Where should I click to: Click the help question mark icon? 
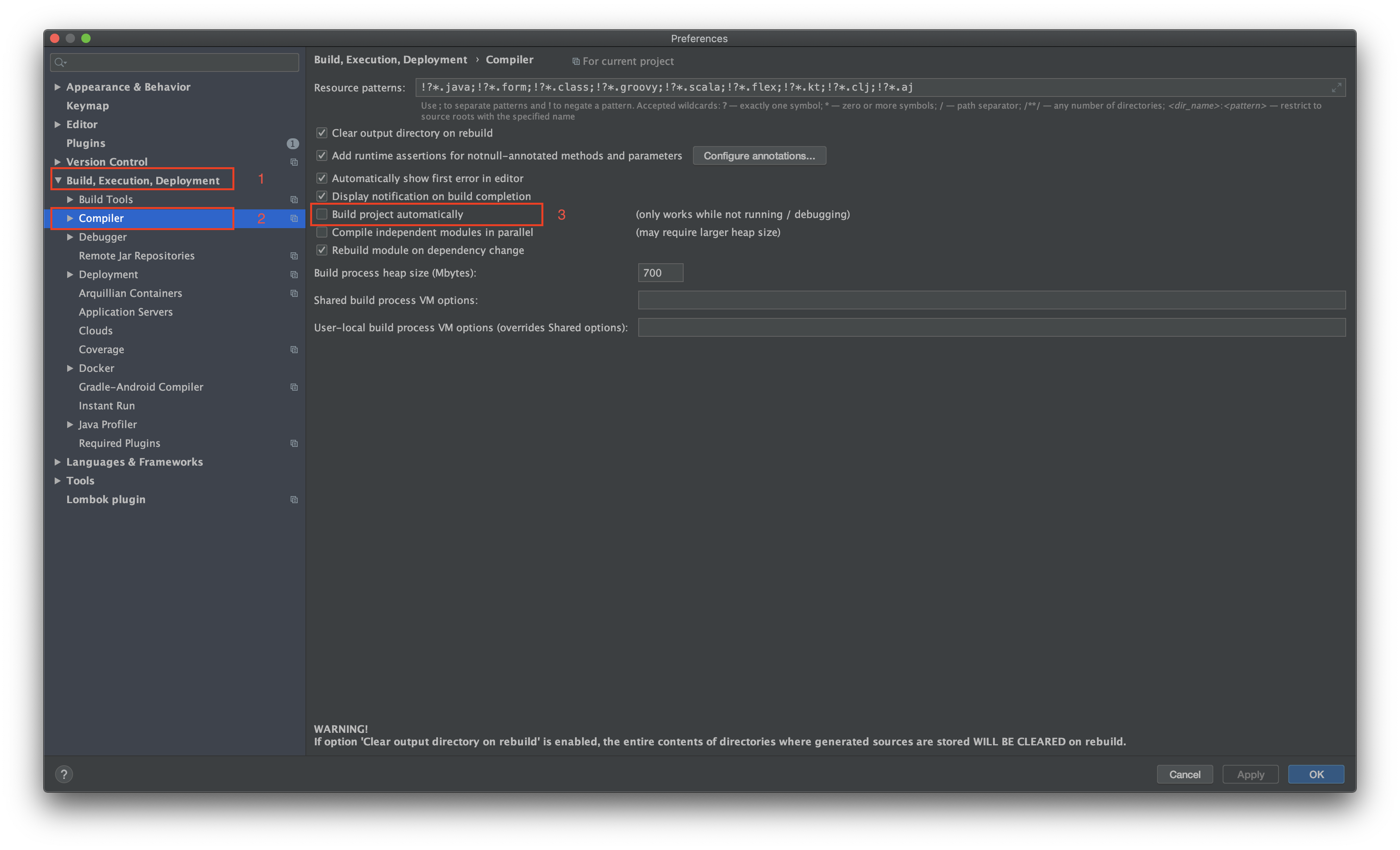pos(64,774)
